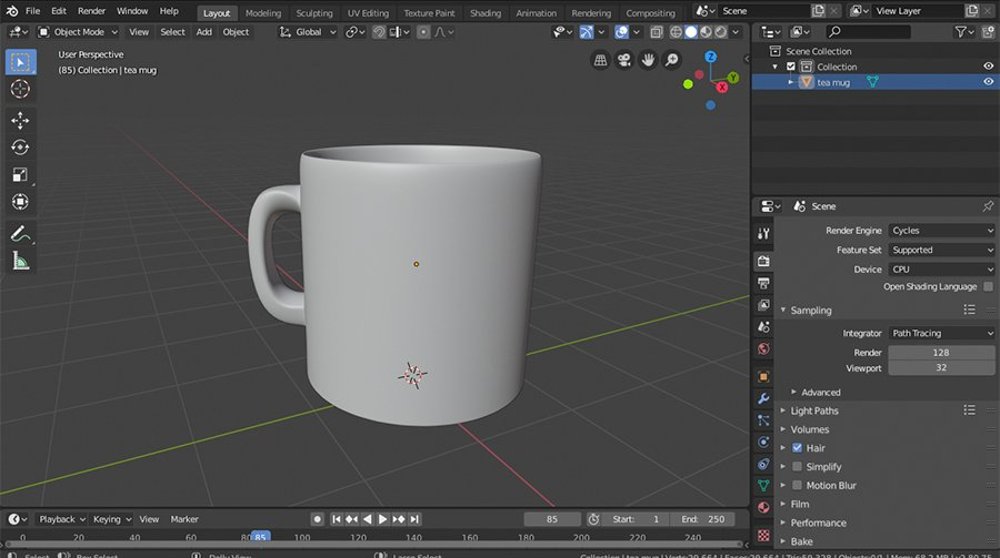This screenshot has height=558, width=1000.
Task: Disable the Hair checkbox
Action: (797, 448)
